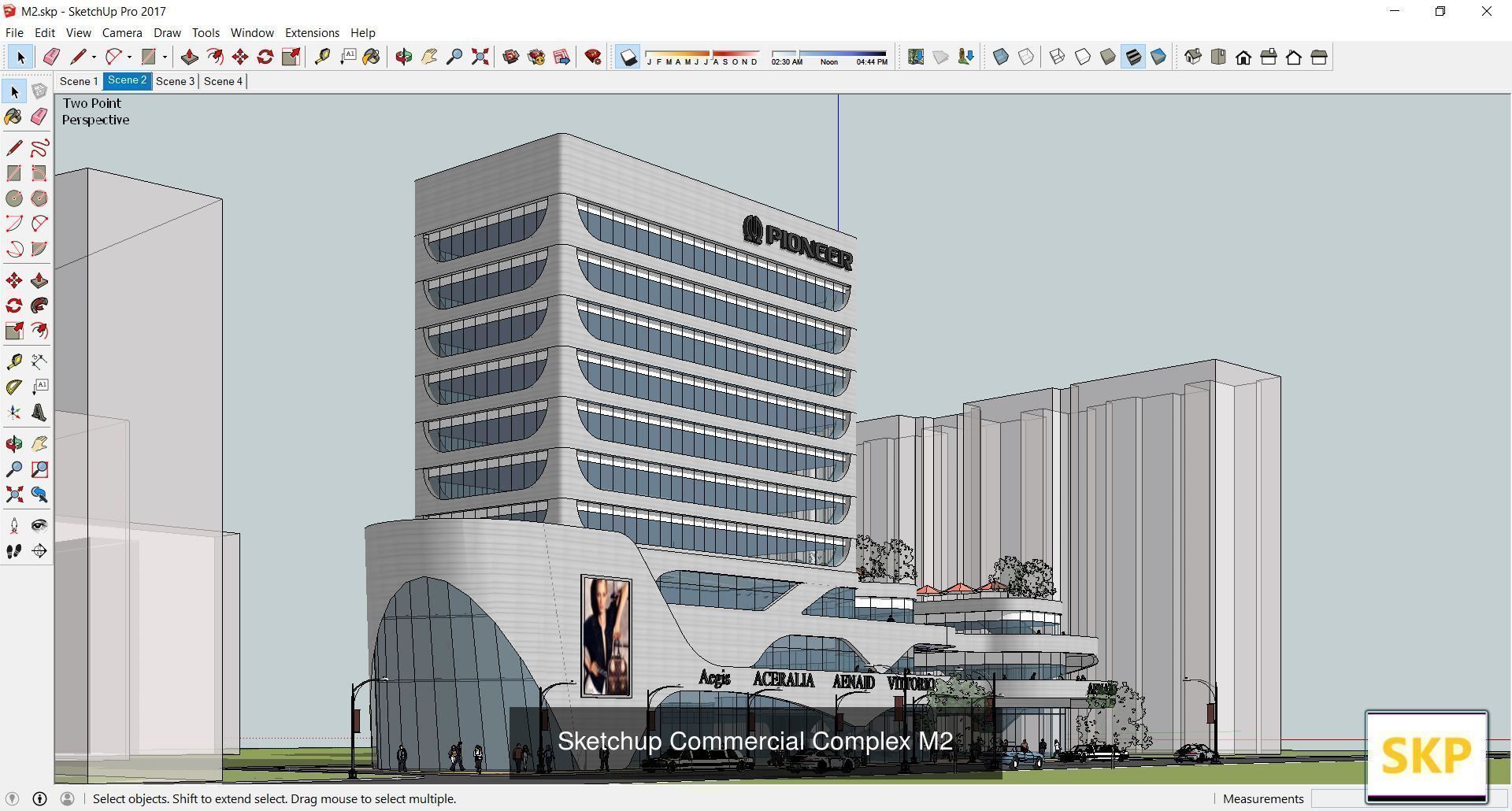
Task: Expand the Line tool dropdown arrow
Action: coord(94,57)
